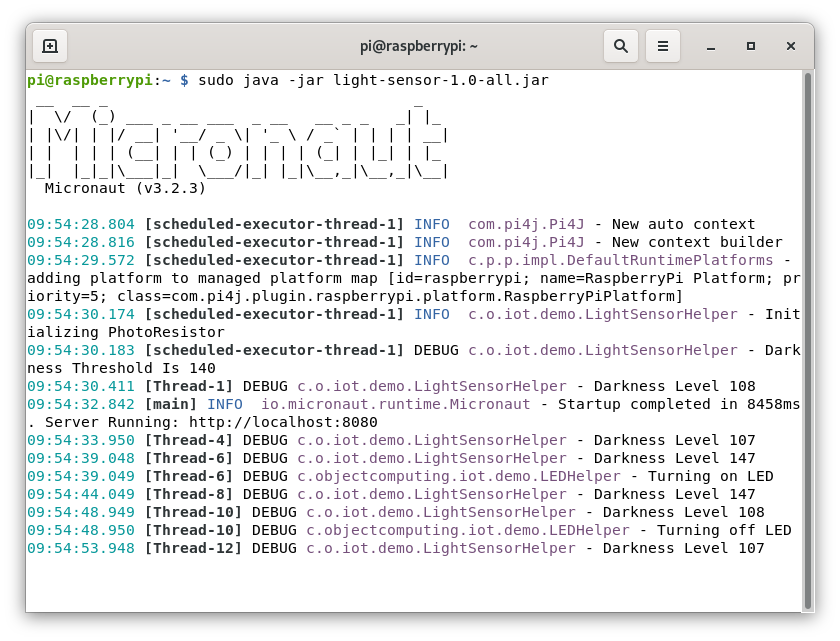Screen dimensions: 840x641
Task: Maximize the terminal window
Action: (751, 47)
